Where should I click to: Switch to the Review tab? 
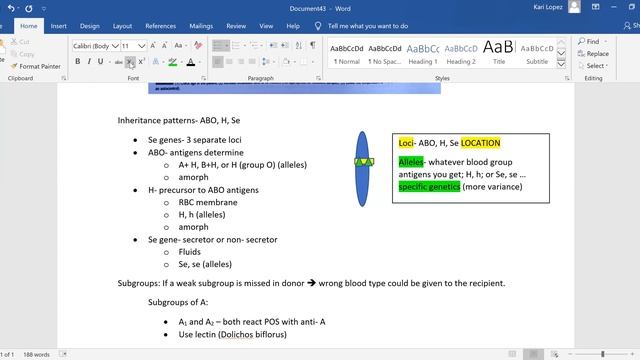(236, 26)
